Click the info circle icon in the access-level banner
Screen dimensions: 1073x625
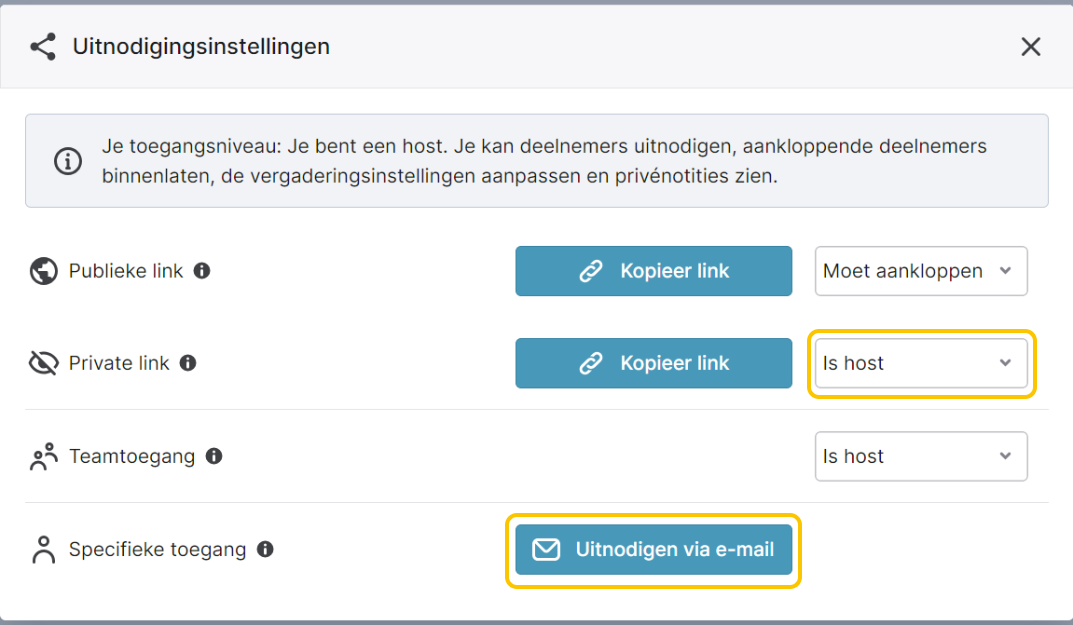(68, 162)
